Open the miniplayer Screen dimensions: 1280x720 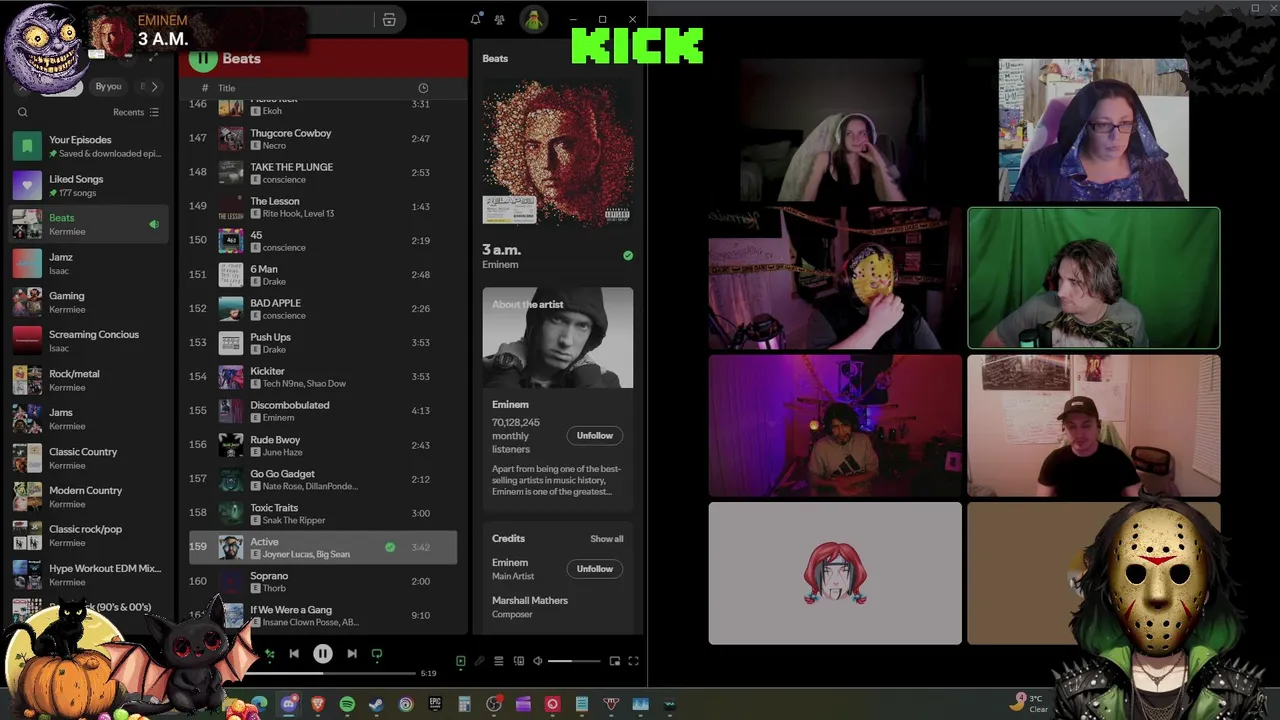(x=615, y=661)
